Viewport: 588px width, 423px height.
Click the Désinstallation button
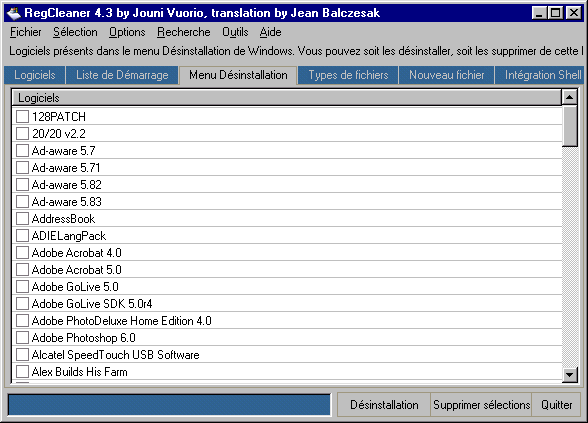click(x=384, y=405)
